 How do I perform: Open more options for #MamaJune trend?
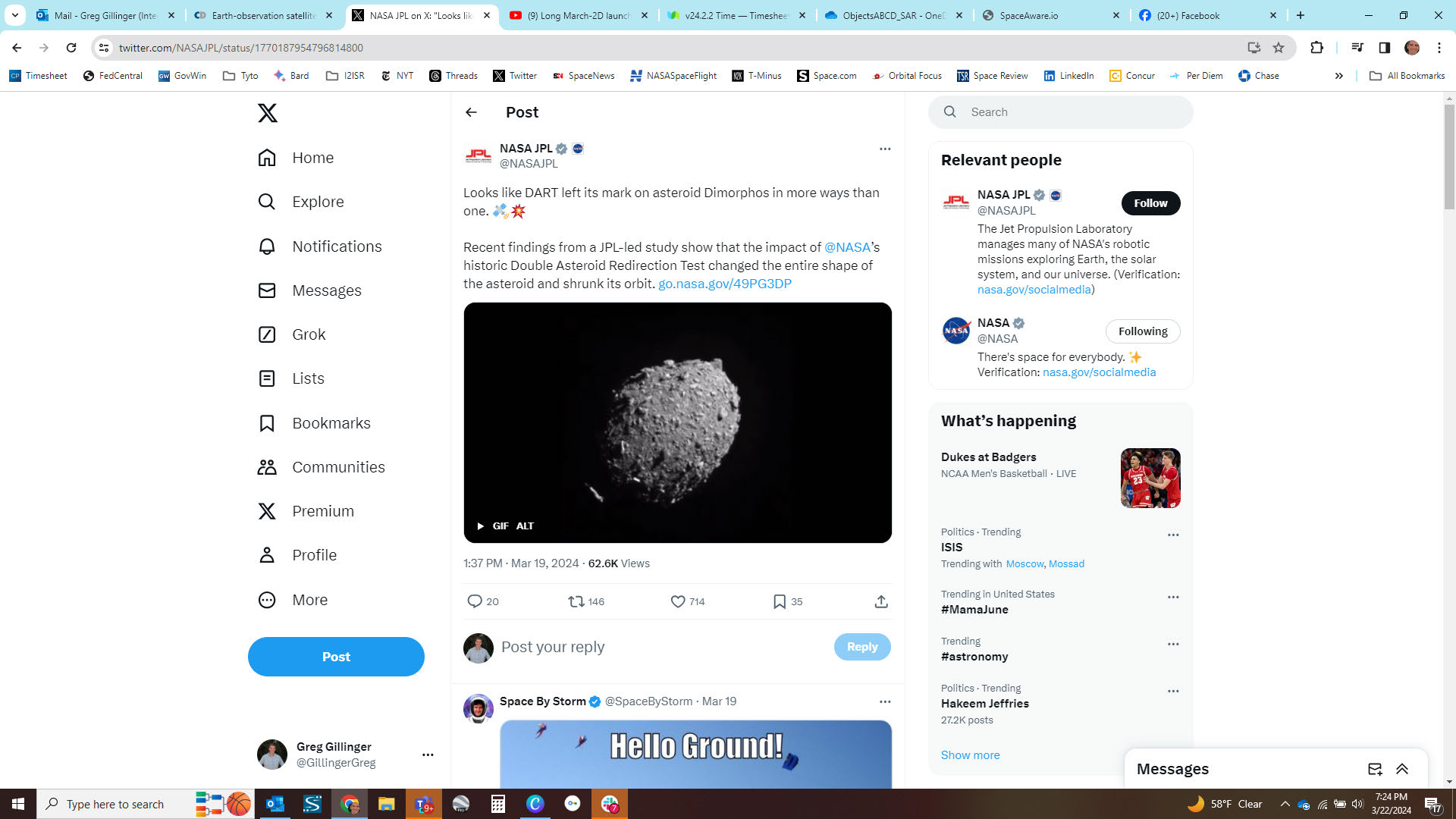pyautogui.click(x=1173, y=597)
